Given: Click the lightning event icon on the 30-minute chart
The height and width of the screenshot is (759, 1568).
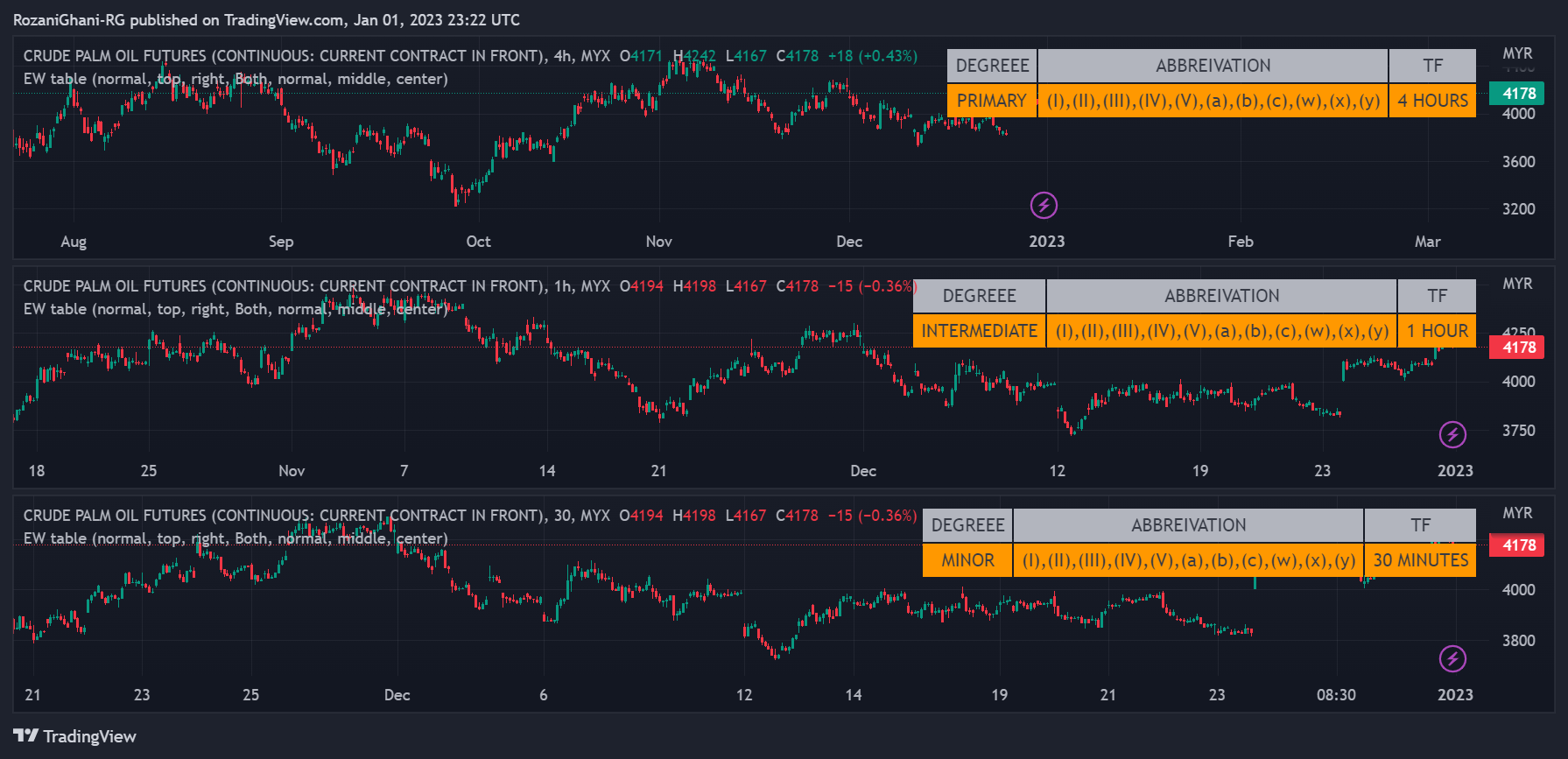Looking at the screenshot, I should 1452,658.
